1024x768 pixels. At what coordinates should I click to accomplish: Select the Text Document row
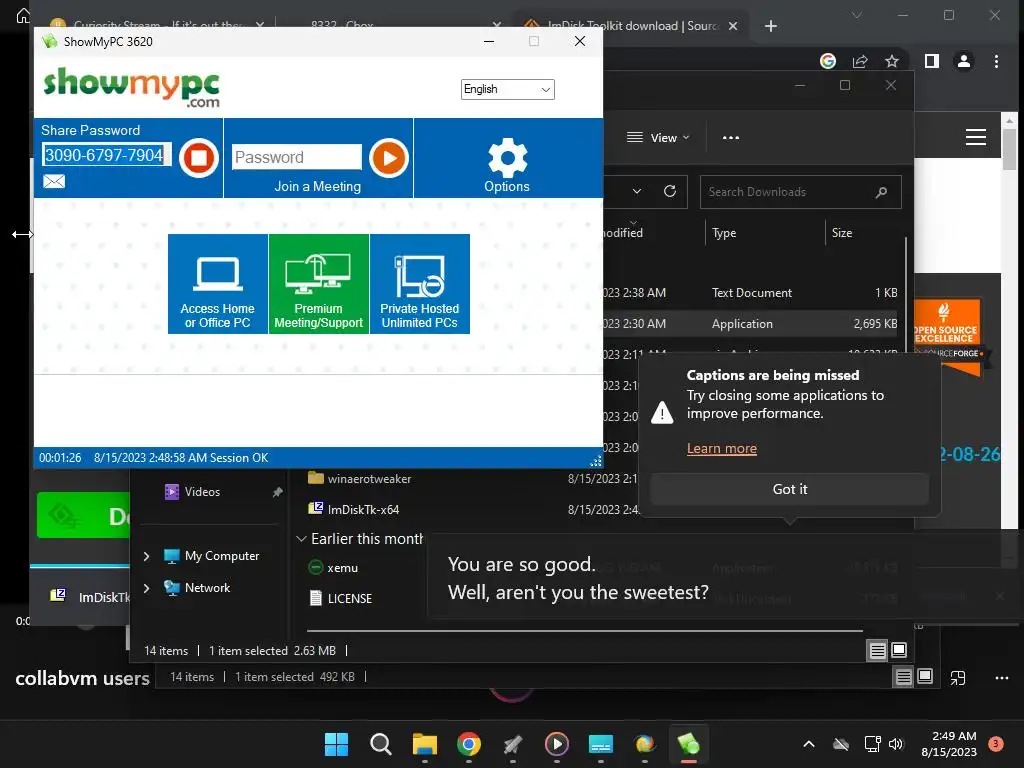coord(751,293)
